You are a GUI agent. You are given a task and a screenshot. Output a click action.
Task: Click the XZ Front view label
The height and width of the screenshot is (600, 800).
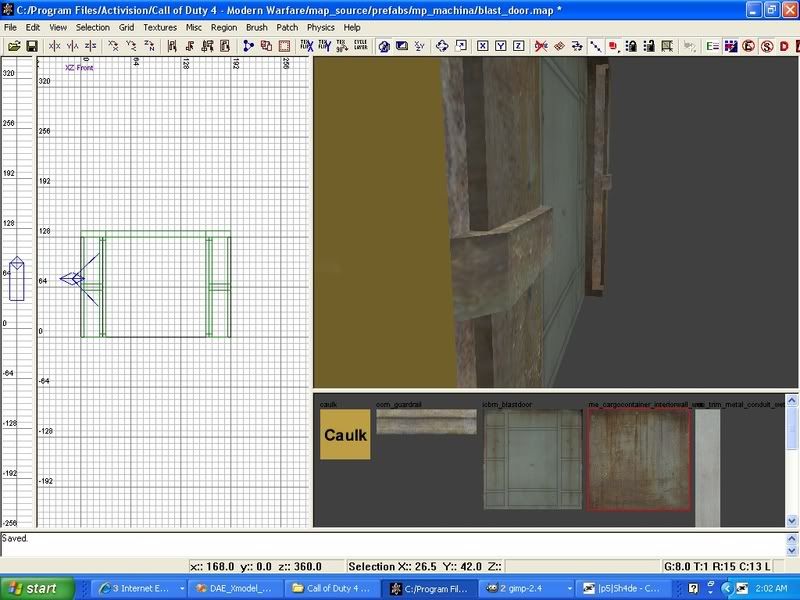coord(79,67)
